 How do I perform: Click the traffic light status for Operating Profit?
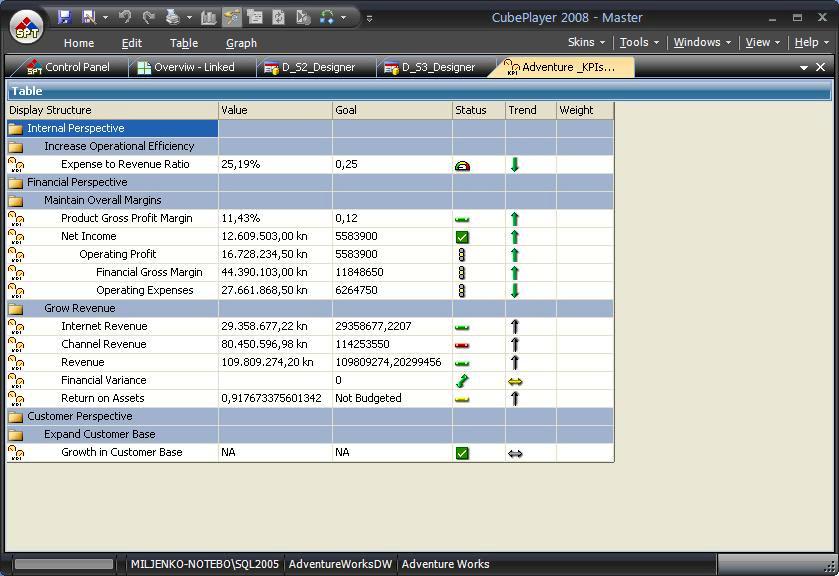(x=462, y=255)
